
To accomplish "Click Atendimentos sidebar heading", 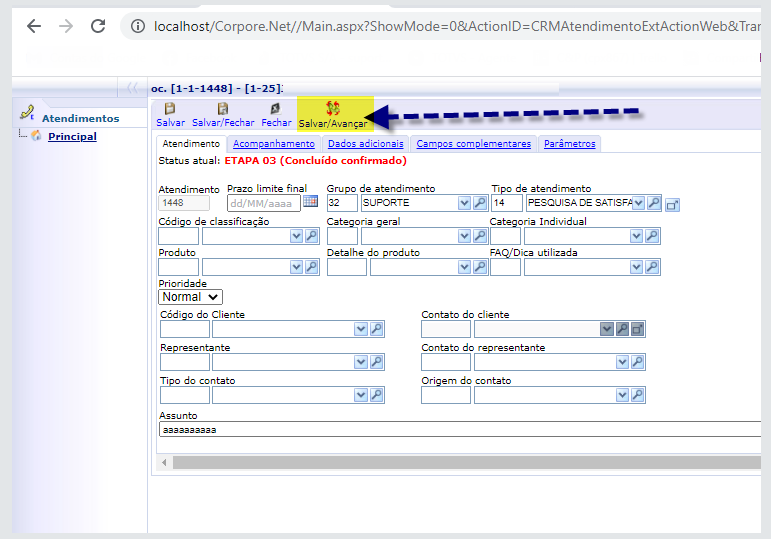I will click(81, 119).
